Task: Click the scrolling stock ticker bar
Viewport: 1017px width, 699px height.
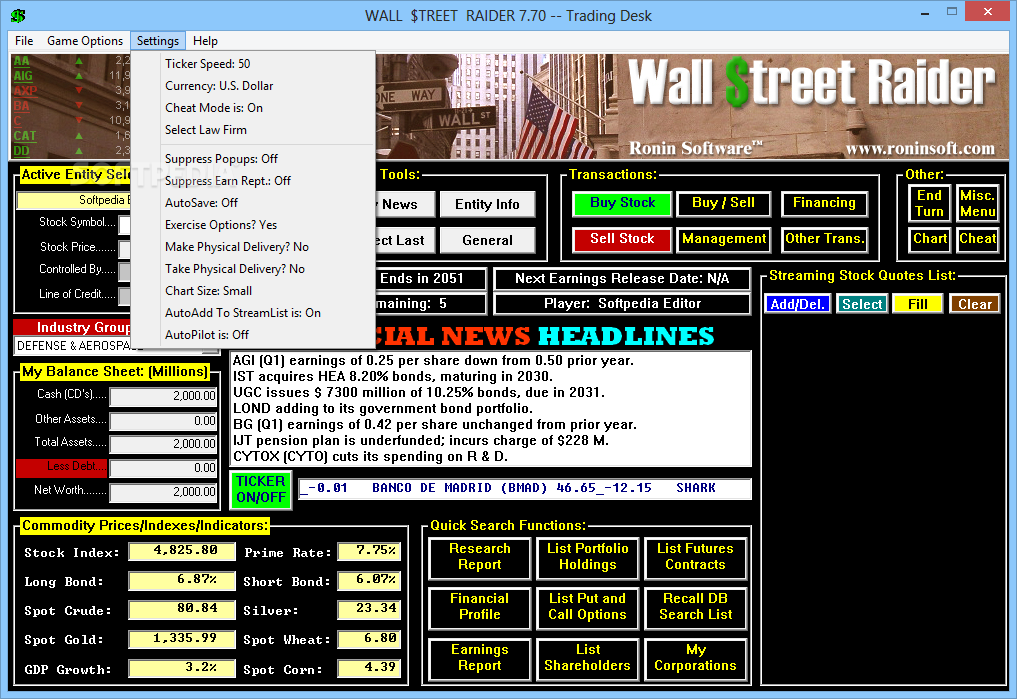Action: tap(524, 488)
